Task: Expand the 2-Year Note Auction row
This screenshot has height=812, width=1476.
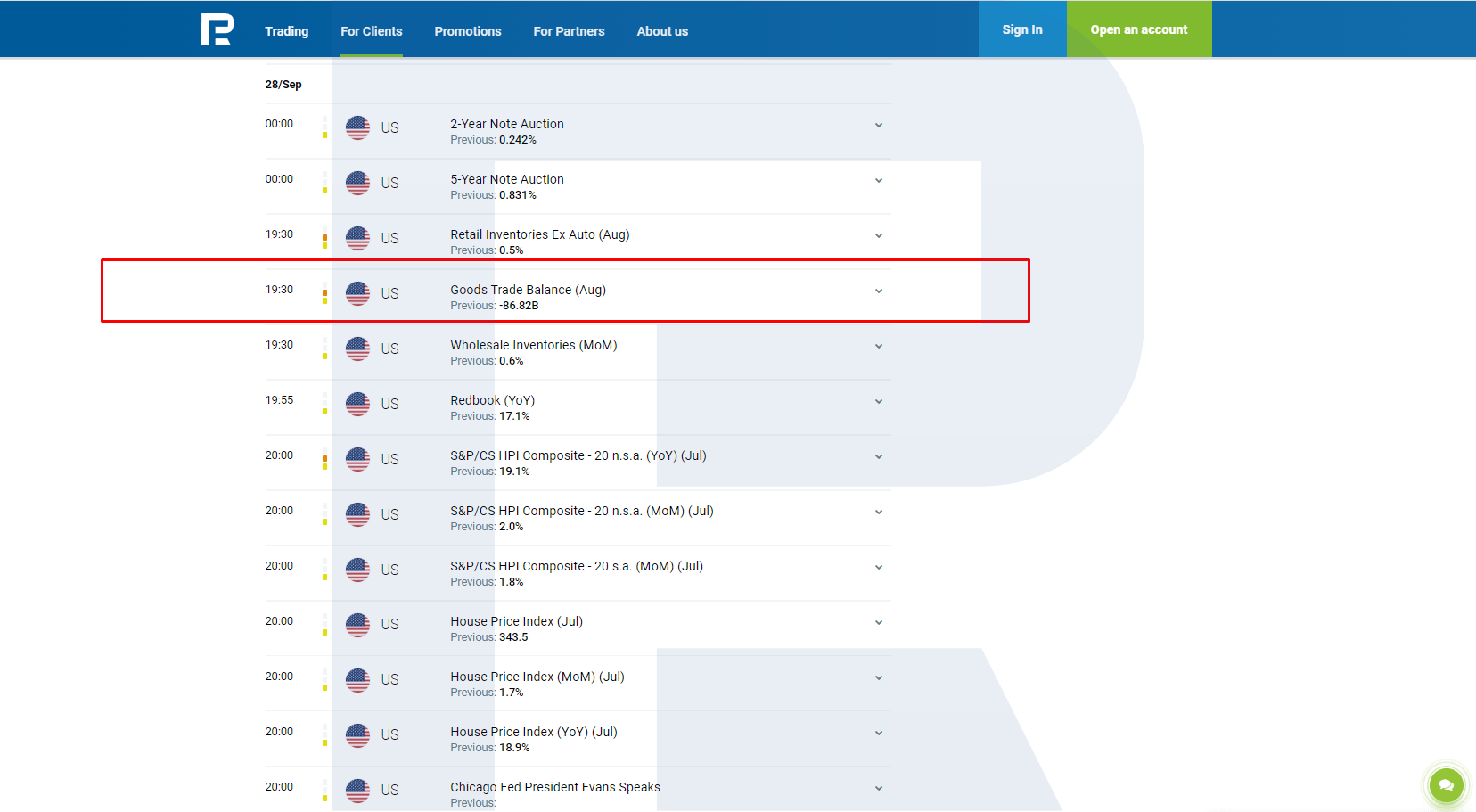Action: (879, 126)
